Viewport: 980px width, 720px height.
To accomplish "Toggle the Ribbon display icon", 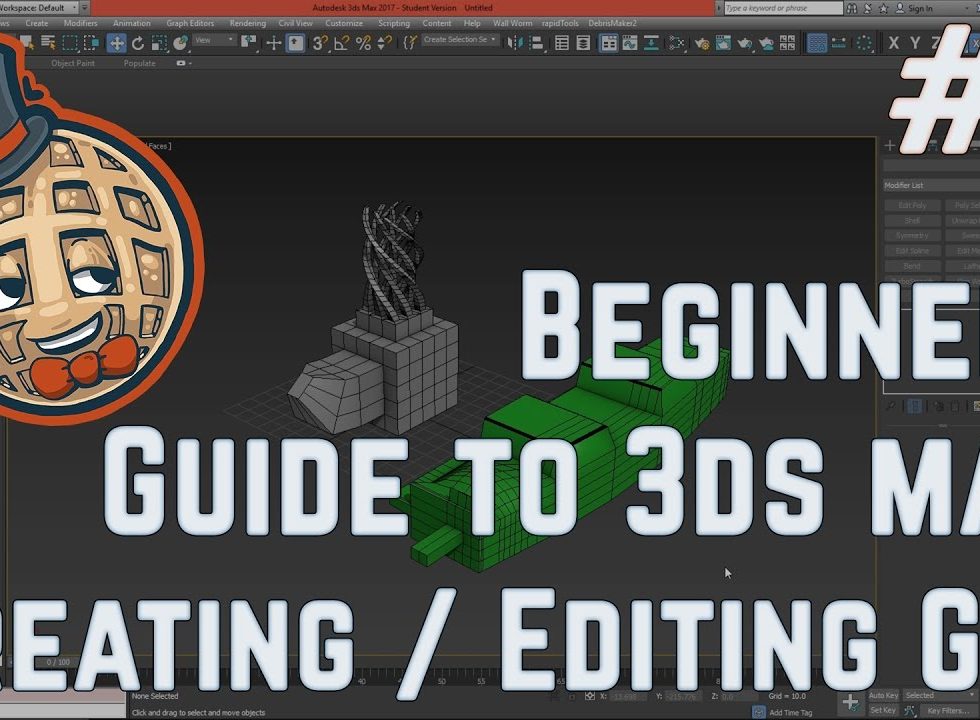I will (608, 42).
